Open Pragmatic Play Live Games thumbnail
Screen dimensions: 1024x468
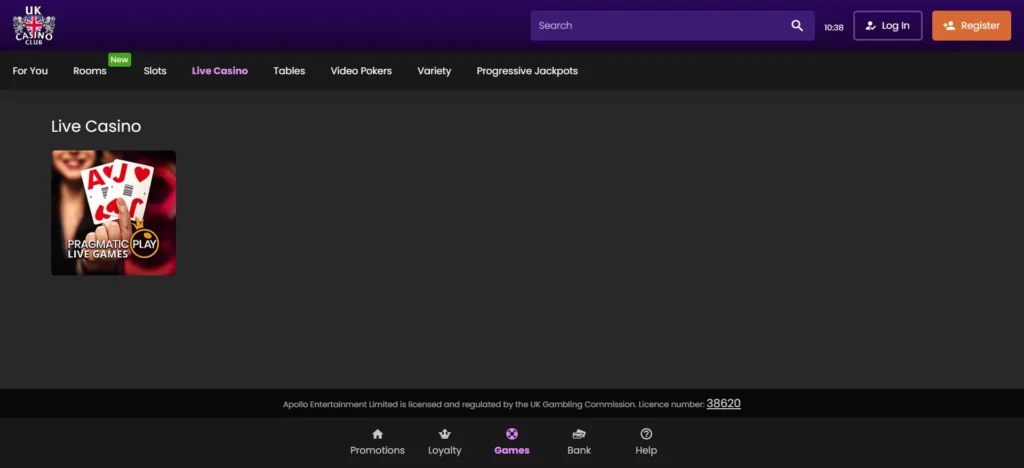pos(114,213)
